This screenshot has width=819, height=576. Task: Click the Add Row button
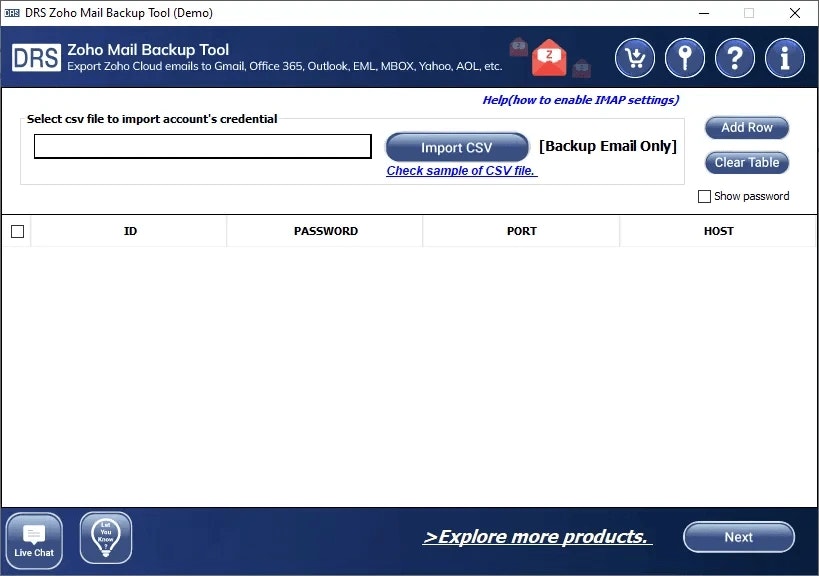click(x=747, y=127)
